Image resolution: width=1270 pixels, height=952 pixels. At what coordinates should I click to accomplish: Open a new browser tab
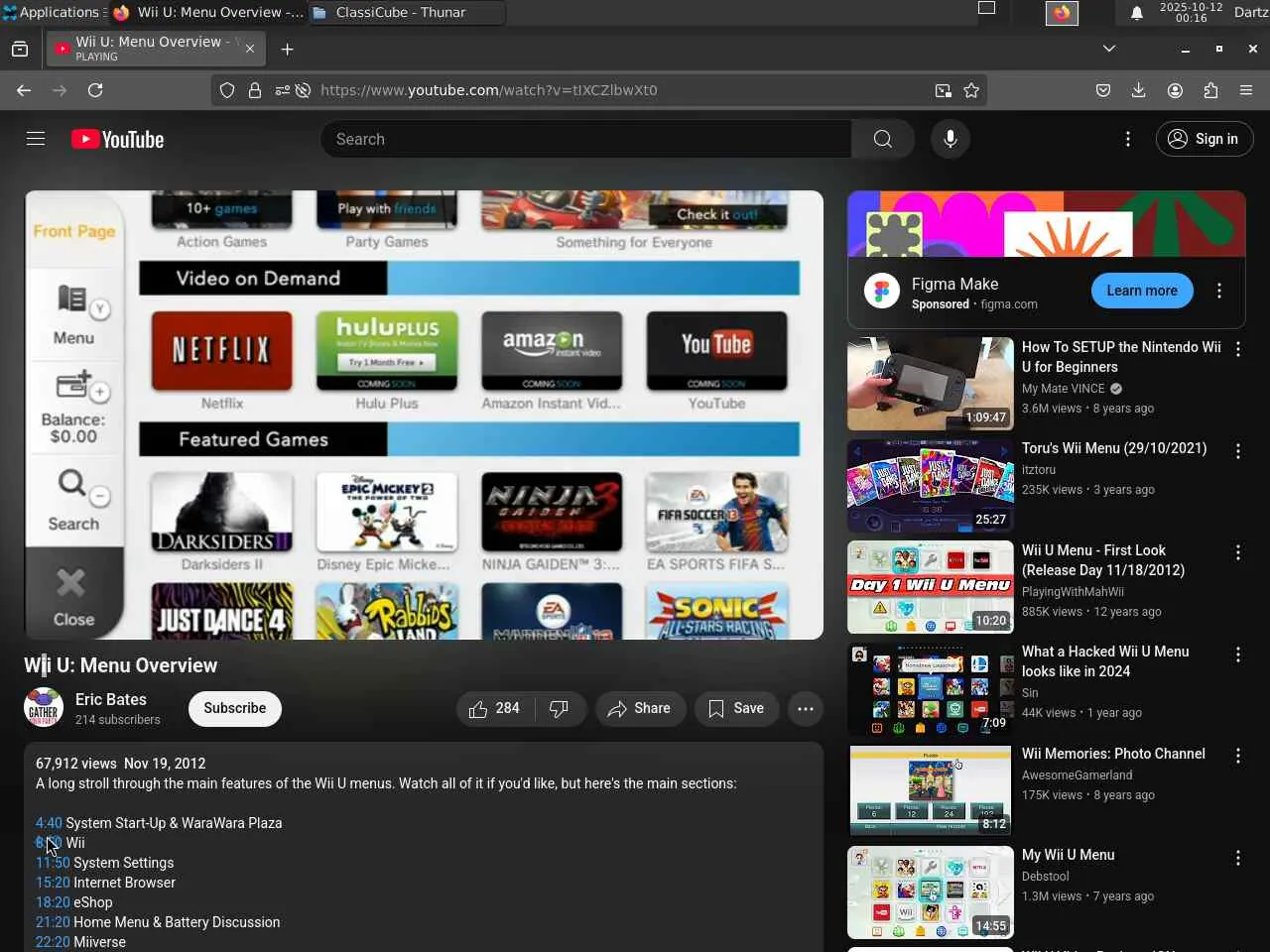coord(287,50)
